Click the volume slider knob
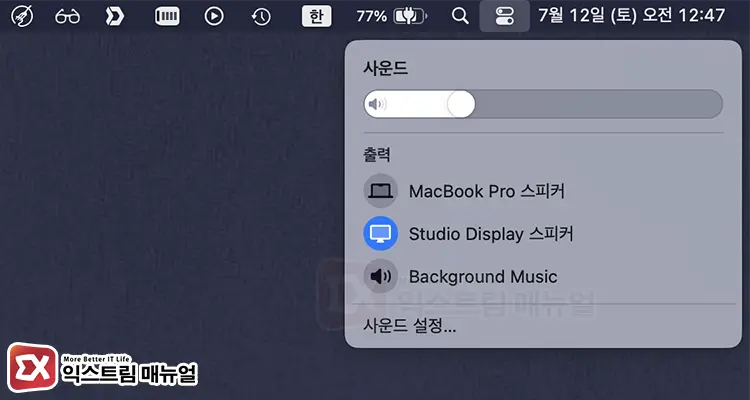The image size is (750, 400). click(x=461, y=104)
